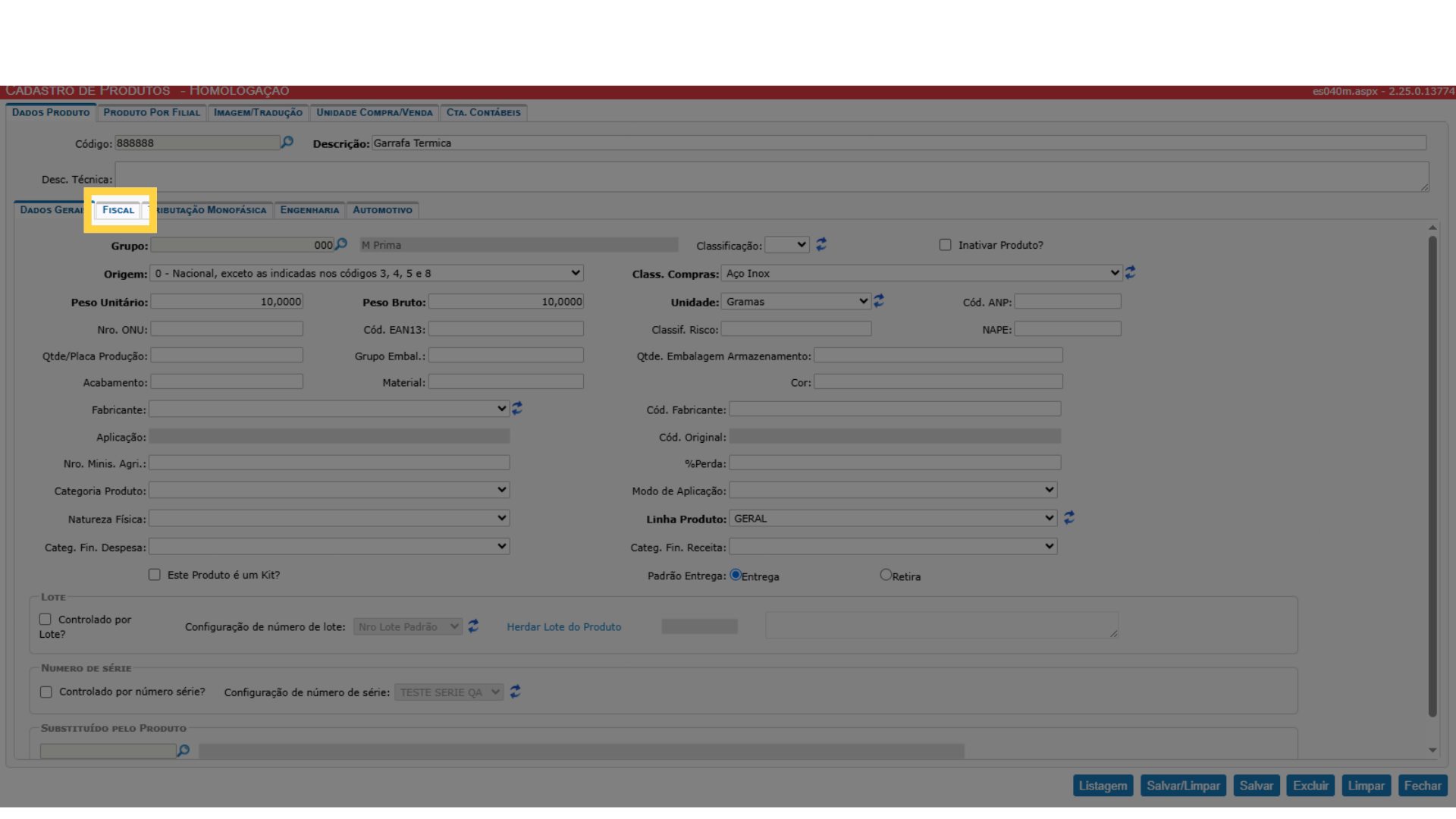Expand Categ. Fin. Despesa dropdown
The width and height of the screenshot is (1456, 819).
click(x=329, y=546)
